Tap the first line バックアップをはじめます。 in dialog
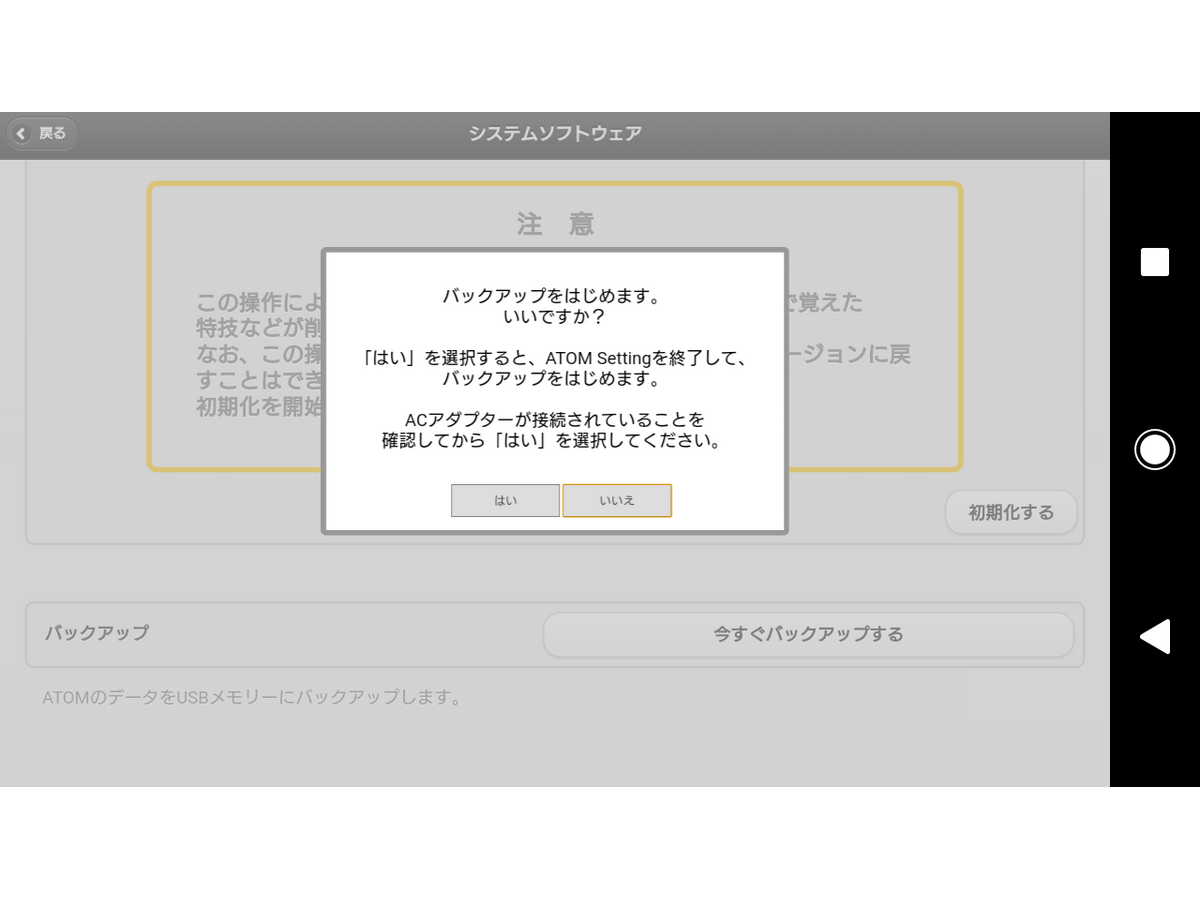This screenshot has height=900, width=1200. tap(555, 296)
